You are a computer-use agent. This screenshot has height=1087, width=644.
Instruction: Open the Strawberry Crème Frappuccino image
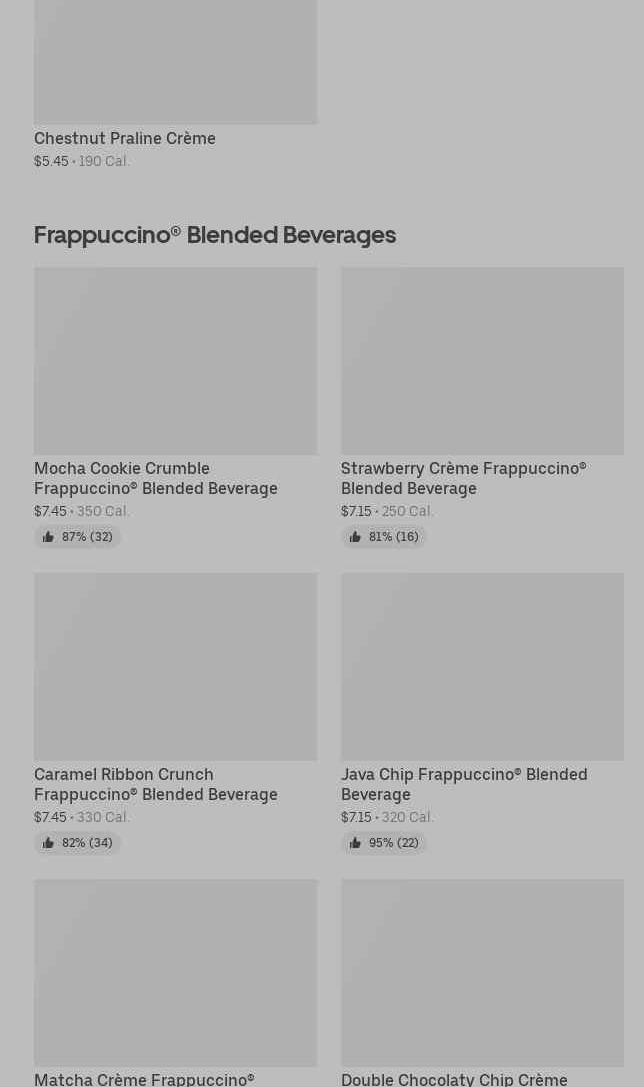coord(482,361)
